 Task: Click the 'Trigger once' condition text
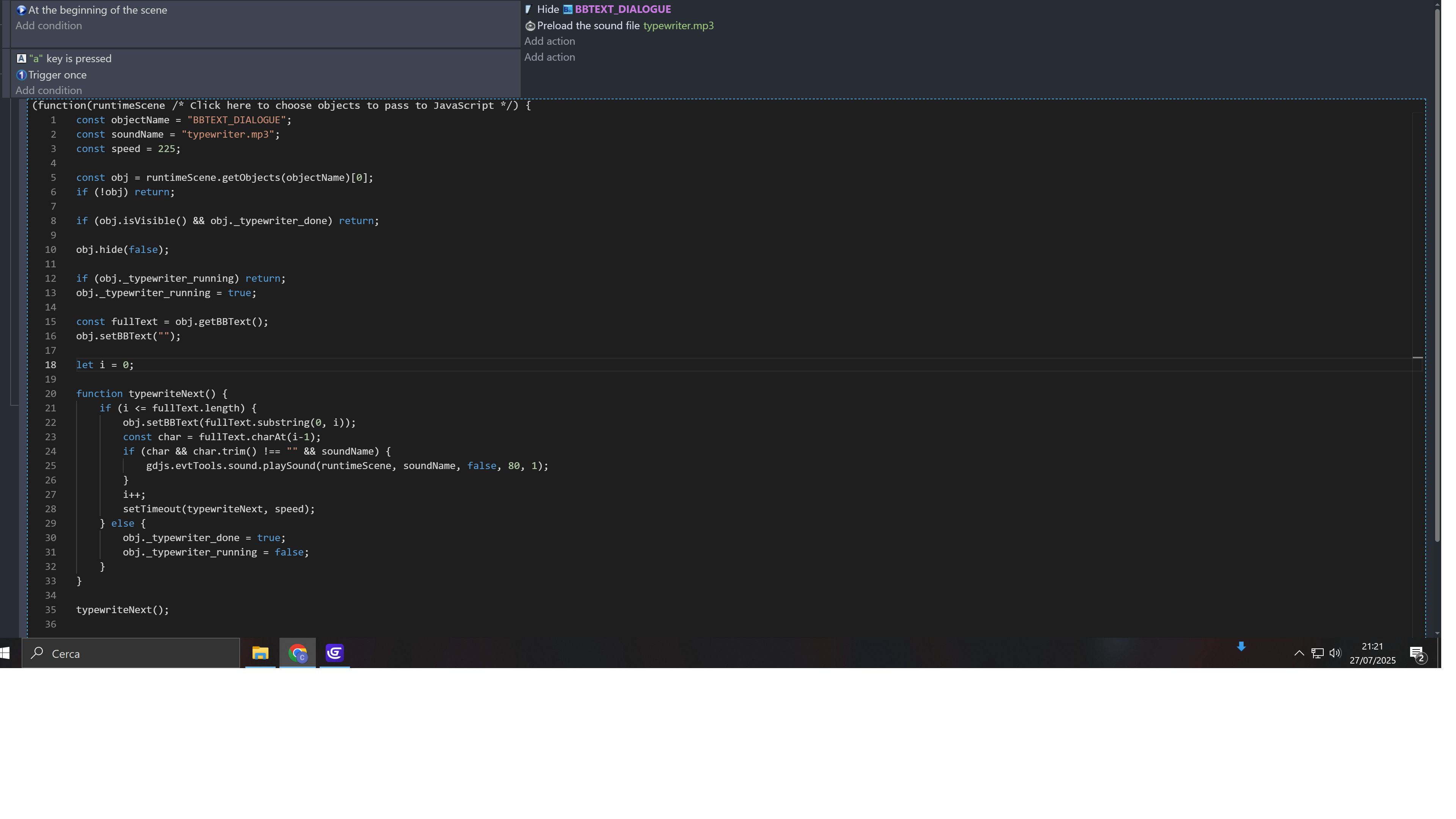[x=58, y=75]
